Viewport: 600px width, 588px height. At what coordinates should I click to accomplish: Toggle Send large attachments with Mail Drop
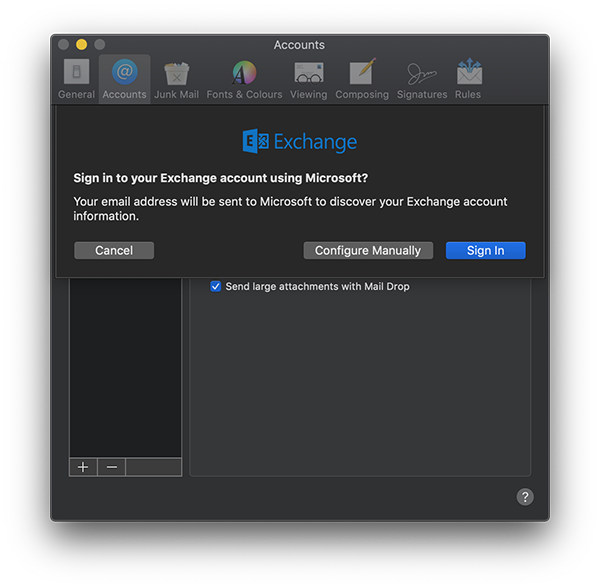[x=215, y=286]
